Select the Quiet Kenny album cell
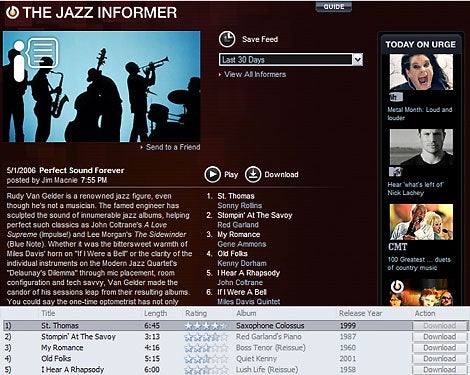This screenshot has height=375, width=470. pyautogui.click(x=256, y=359)
